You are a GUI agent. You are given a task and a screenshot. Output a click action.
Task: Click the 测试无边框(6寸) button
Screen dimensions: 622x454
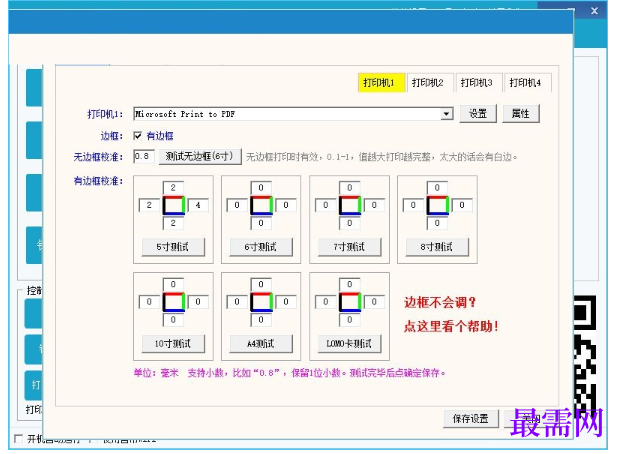pyautogui.click(x=200, y=156)
